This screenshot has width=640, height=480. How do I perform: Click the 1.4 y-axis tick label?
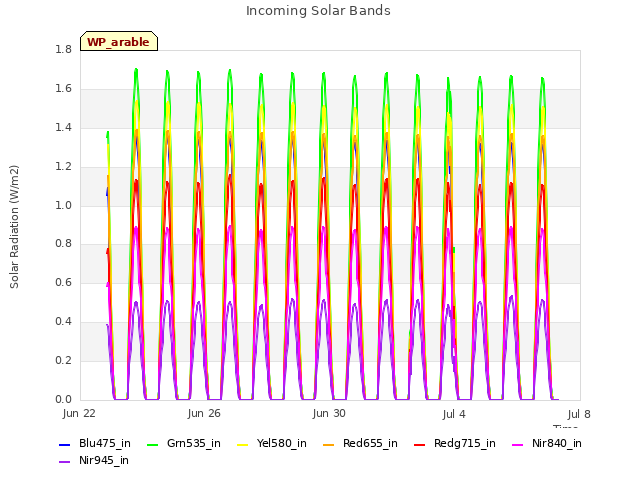(63, 127)
